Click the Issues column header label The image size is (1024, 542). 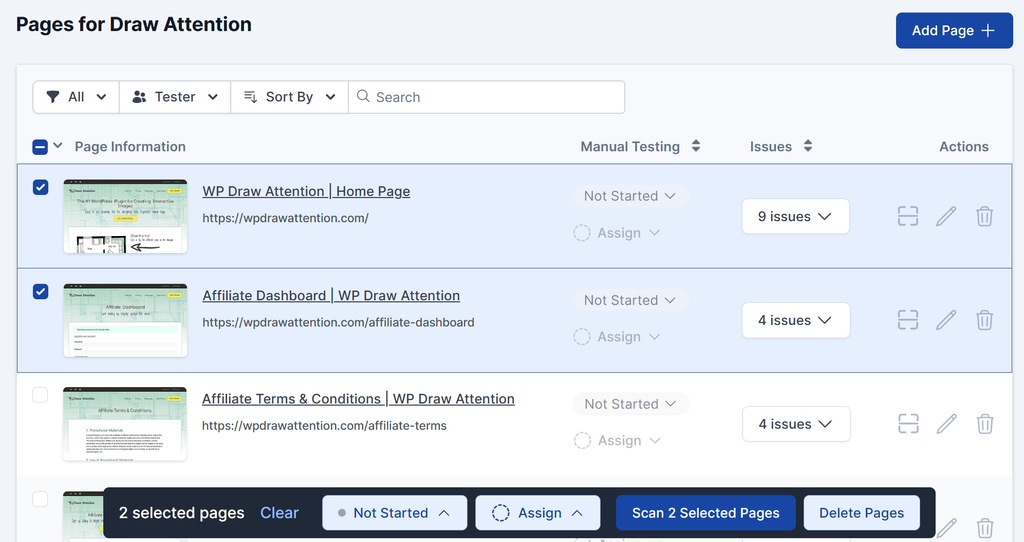(771, 146)
